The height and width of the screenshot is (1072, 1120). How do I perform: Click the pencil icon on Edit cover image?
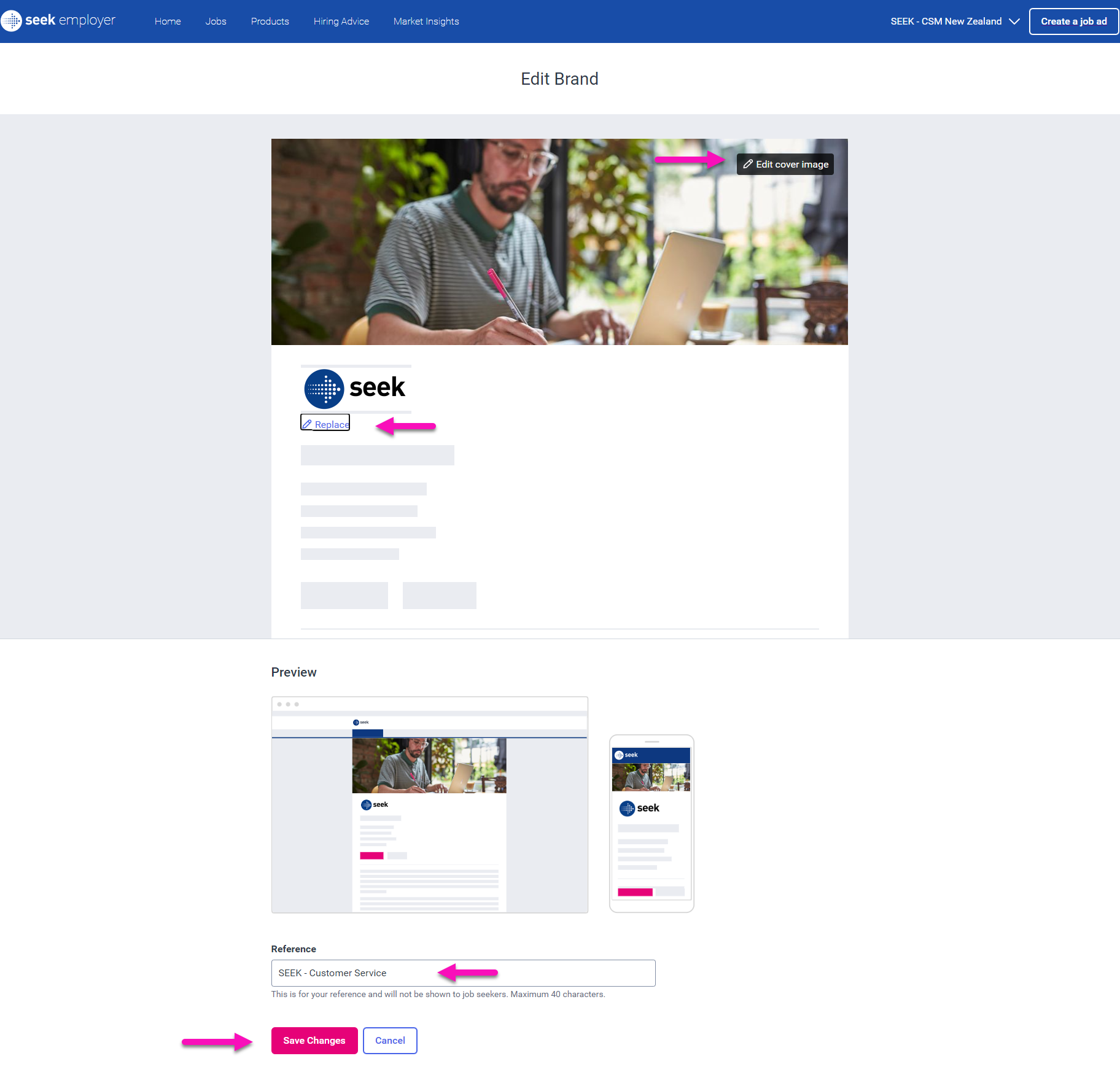click(747, 164)
